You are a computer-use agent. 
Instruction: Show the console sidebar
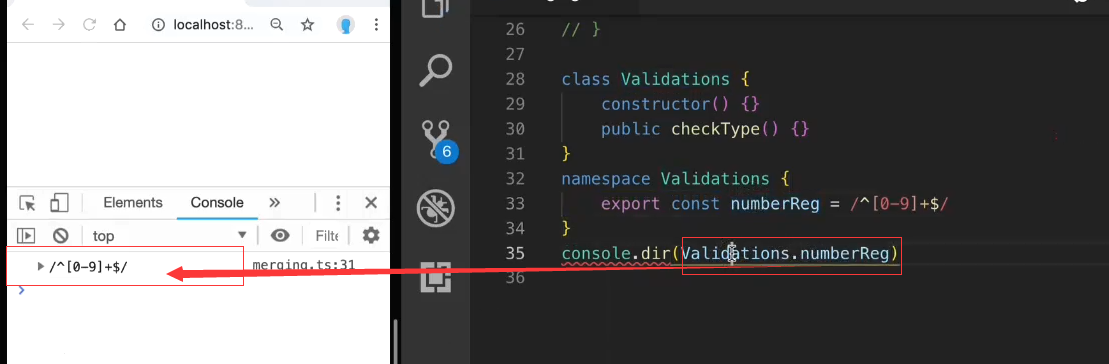point(25,235)
